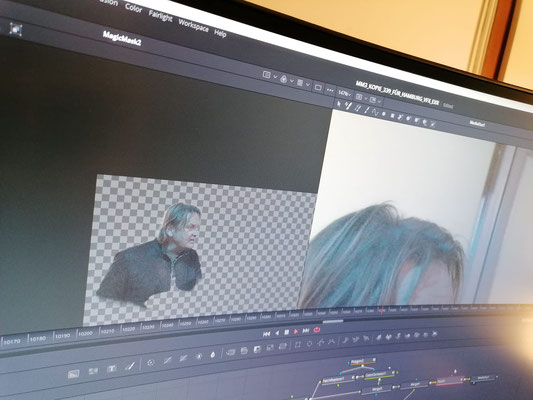The image size is (533, 400).
Task: Click the right viewer channel icon
Action: coord(373,100)
